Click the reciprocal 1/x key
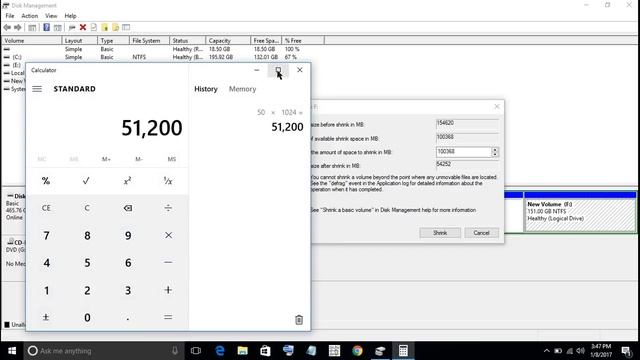Image resolution: width=640 pixels, height=360 pixels. 168,181
